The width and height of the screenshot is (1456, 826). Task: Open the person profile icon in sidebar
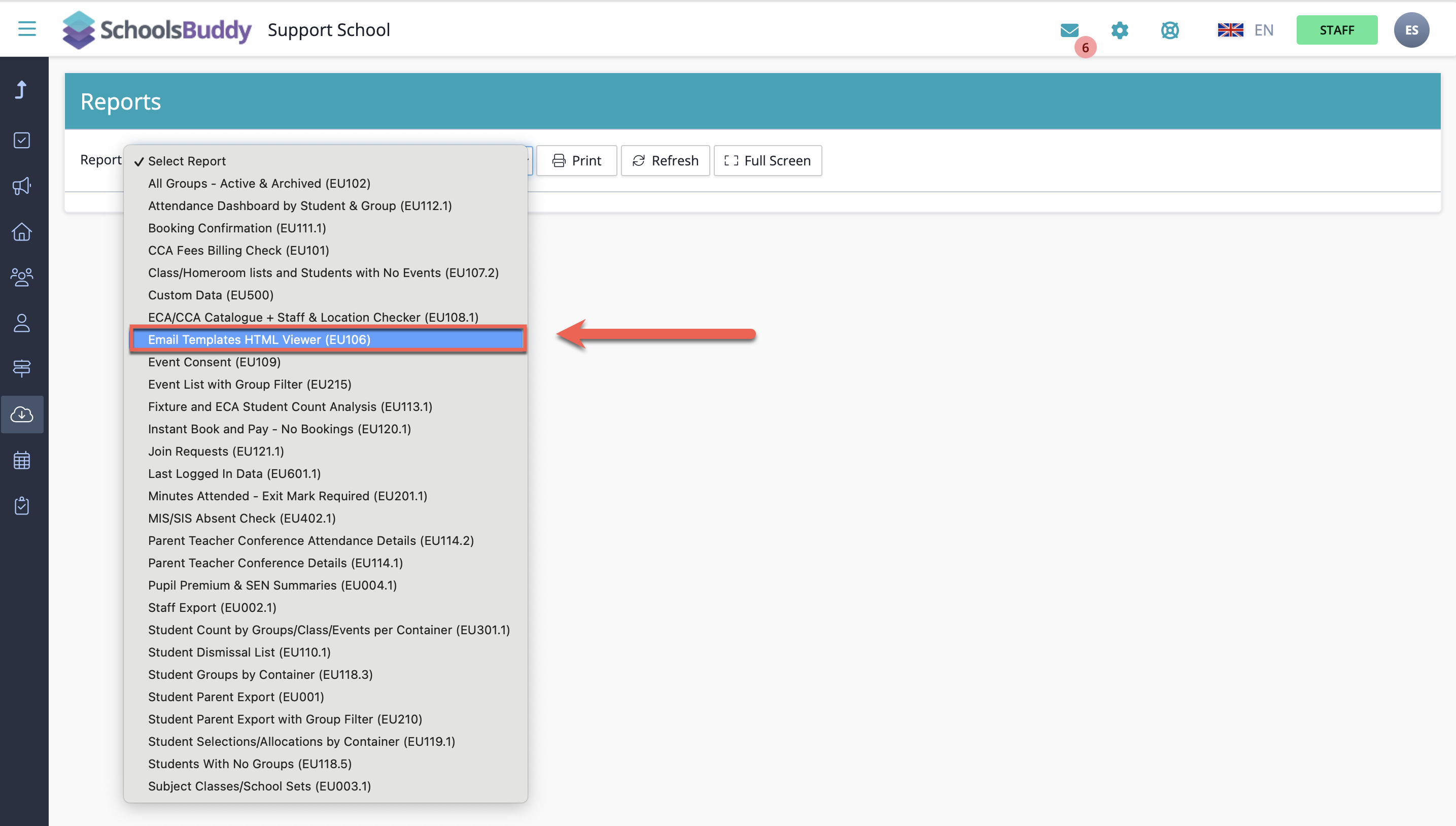tap(21, 323)
